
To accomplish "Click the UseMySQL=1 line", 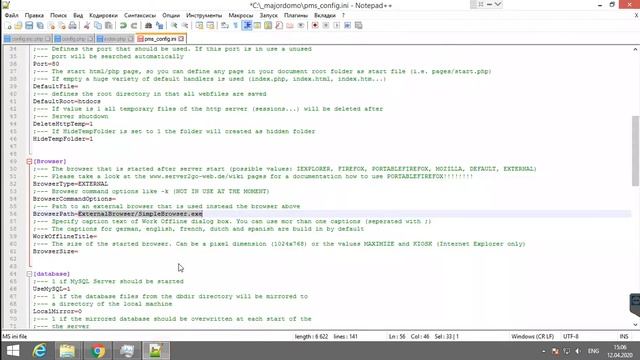I will (x=51, y=289).
